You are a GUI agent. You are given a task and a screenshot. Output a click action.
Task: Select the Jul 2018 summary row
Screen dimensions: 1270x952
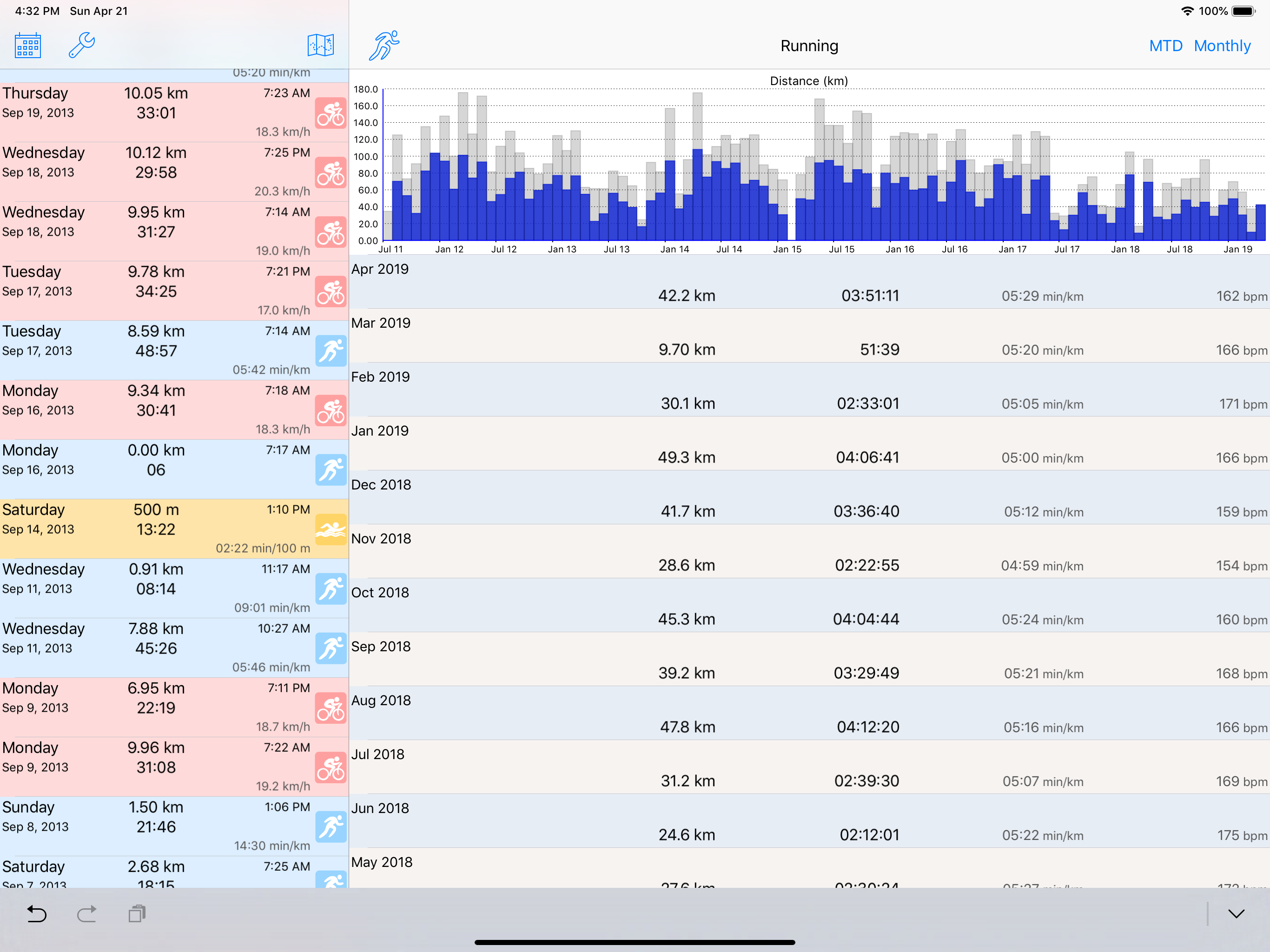(809, 767)
